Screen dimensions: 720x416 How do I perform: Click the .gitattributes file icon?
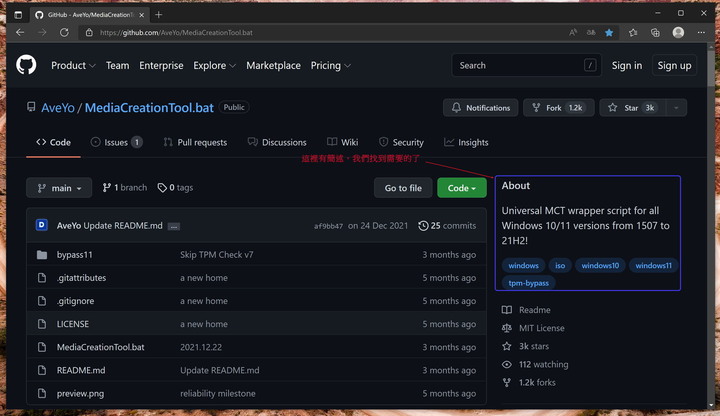coord(42,278)
